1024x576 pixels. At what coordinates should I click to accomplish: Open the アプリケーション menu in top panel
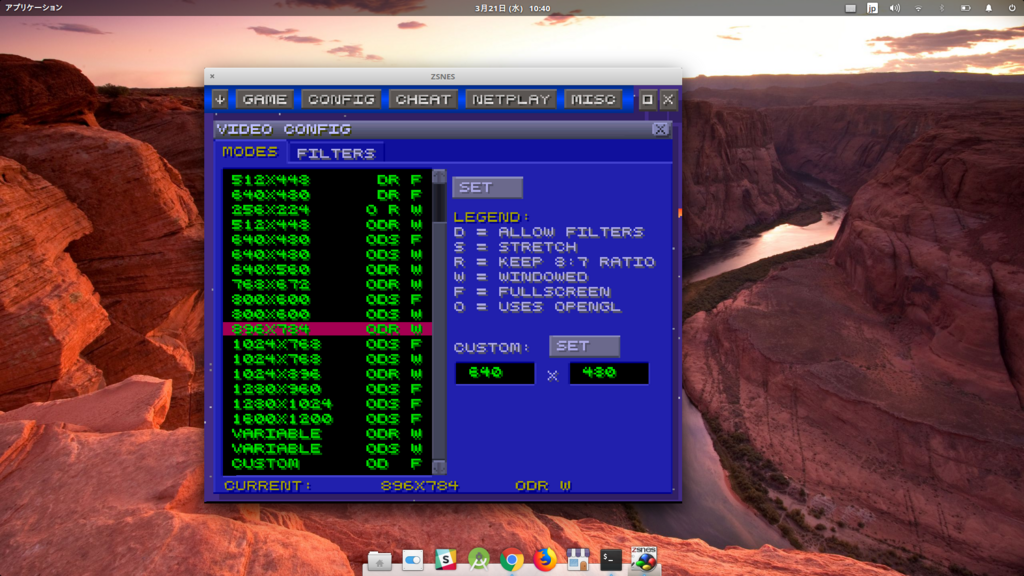click(x=34, y=8)
